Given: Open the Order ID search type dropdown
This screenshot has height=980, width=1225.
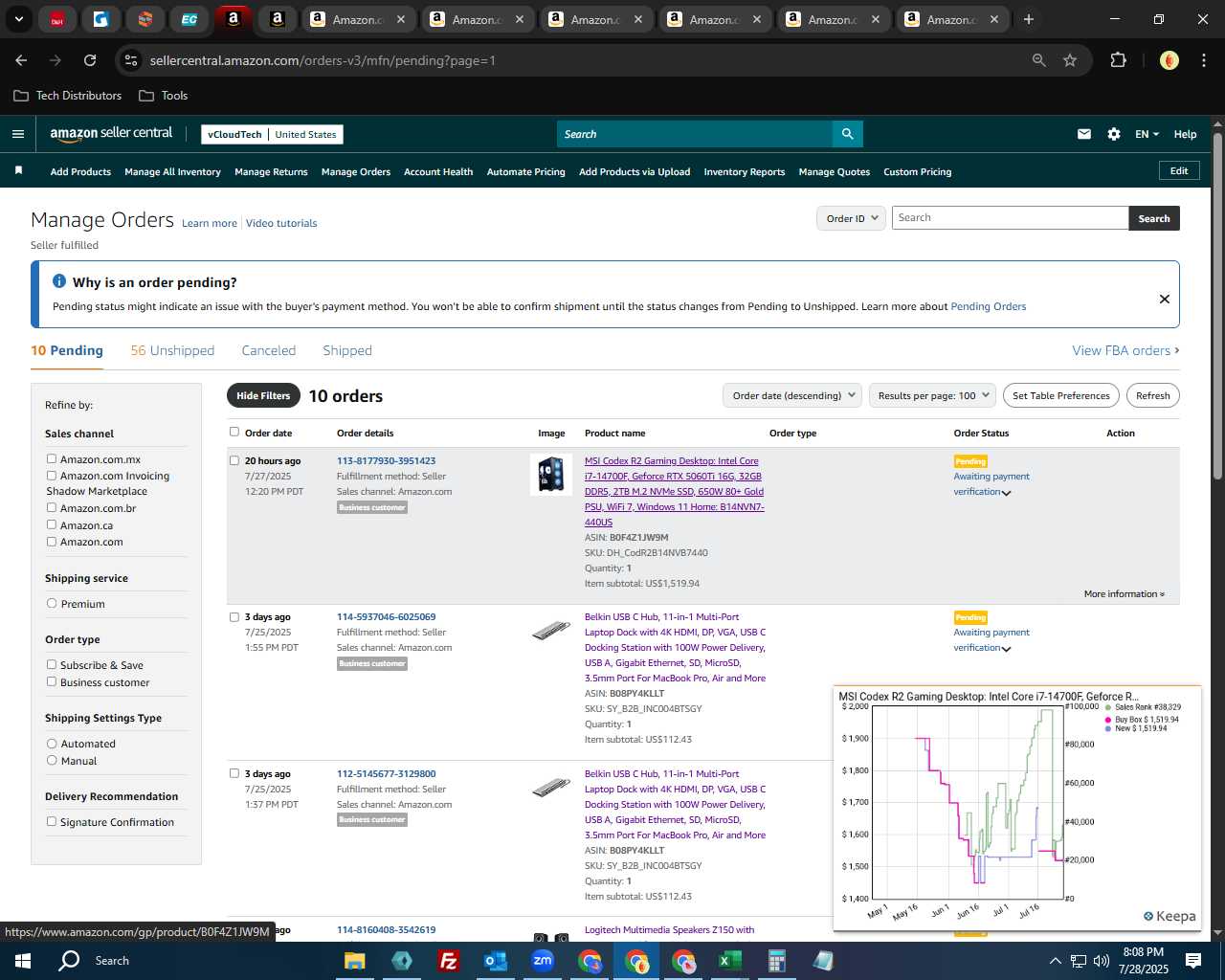Looking at the screenshot, I should [851, 218].
